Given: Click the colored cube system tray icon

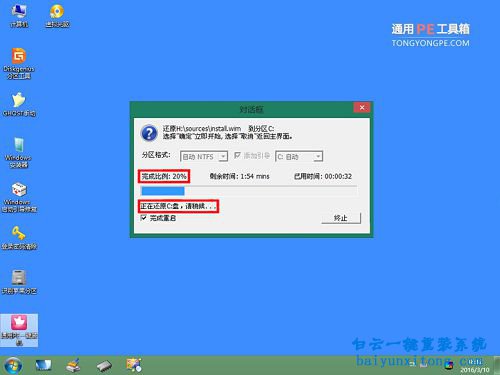Looking at the screenshot, I should (x=449, y=365).
